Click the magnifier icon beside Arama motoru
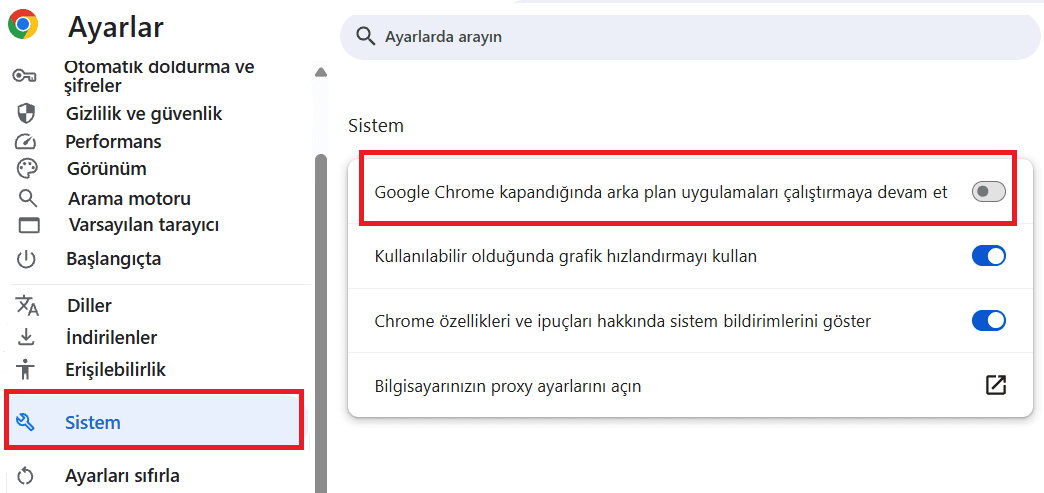This screenshot has height=493, width=1044. tap(28, 199)
